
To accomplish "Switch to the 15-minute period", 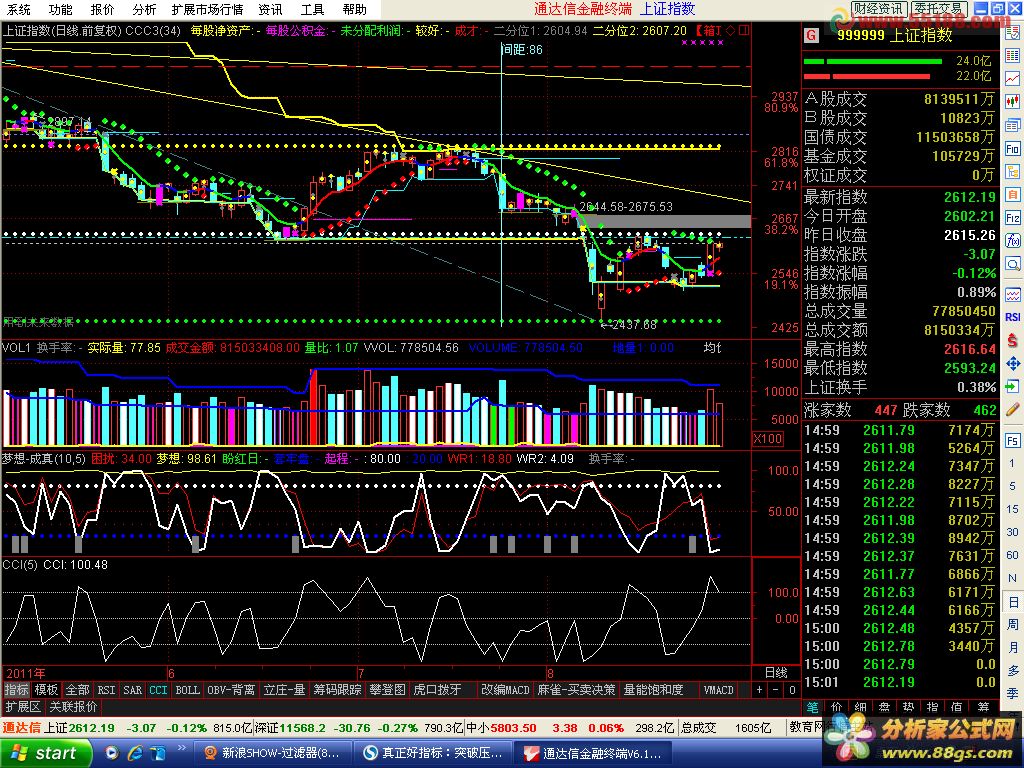I will click(1013, 509).
